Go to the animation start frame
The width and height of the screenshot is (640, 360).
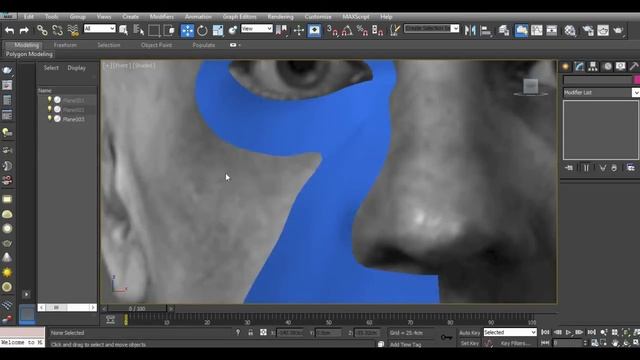click(545, 332)
